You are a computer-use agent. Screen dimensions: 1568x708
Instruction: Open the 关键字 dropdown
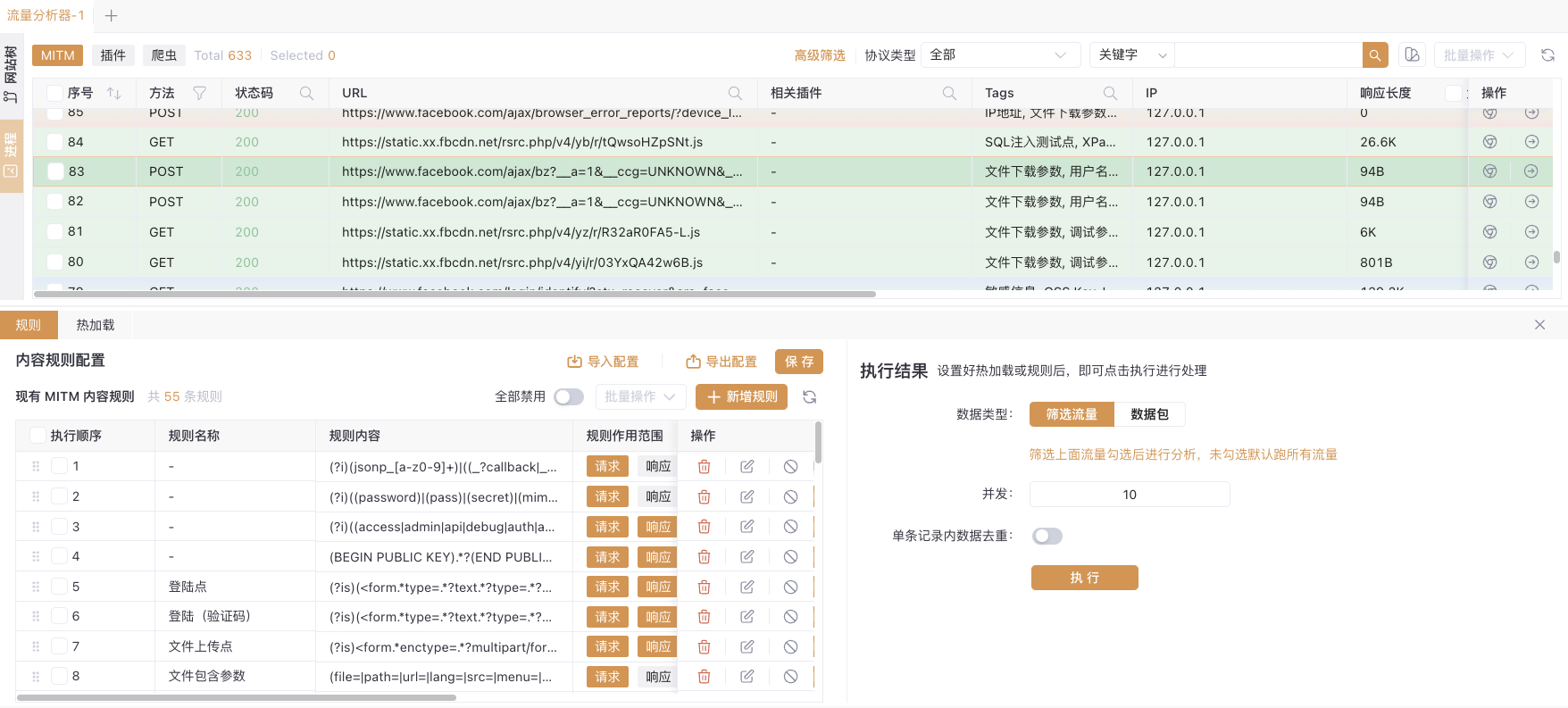[x=1132, y=55]
